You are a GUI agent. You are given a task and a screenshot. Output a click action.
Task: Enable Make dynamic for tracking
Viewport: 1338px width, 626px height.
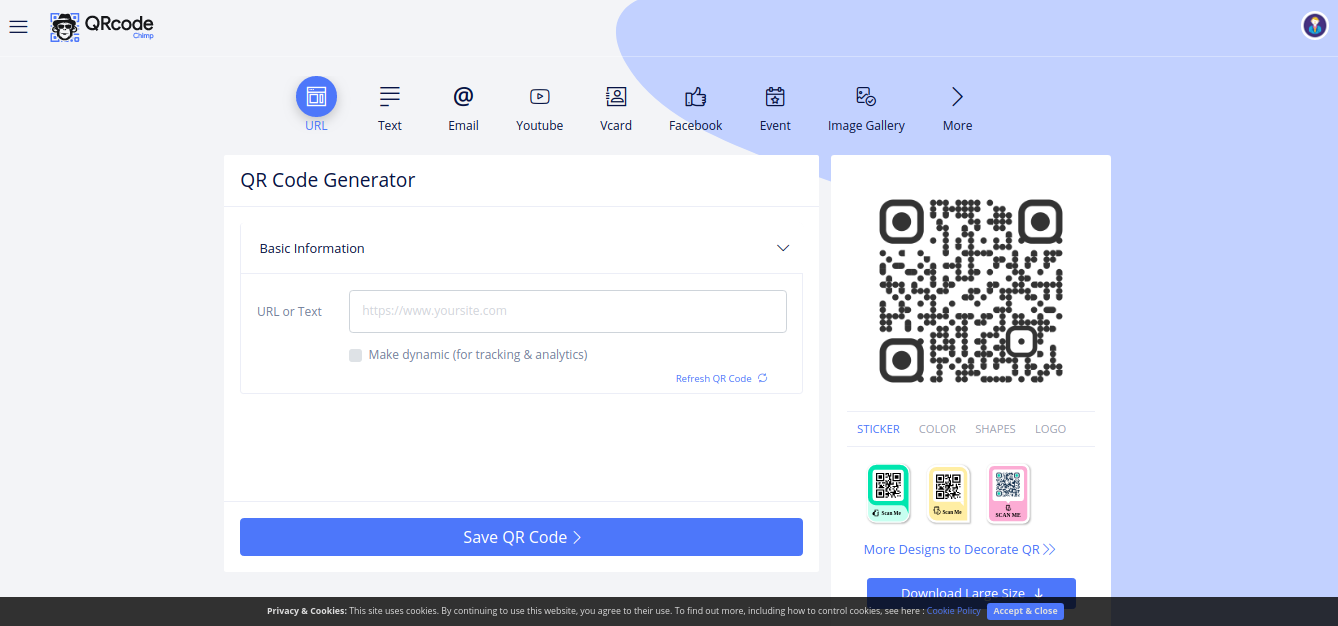tap(355, 355)
